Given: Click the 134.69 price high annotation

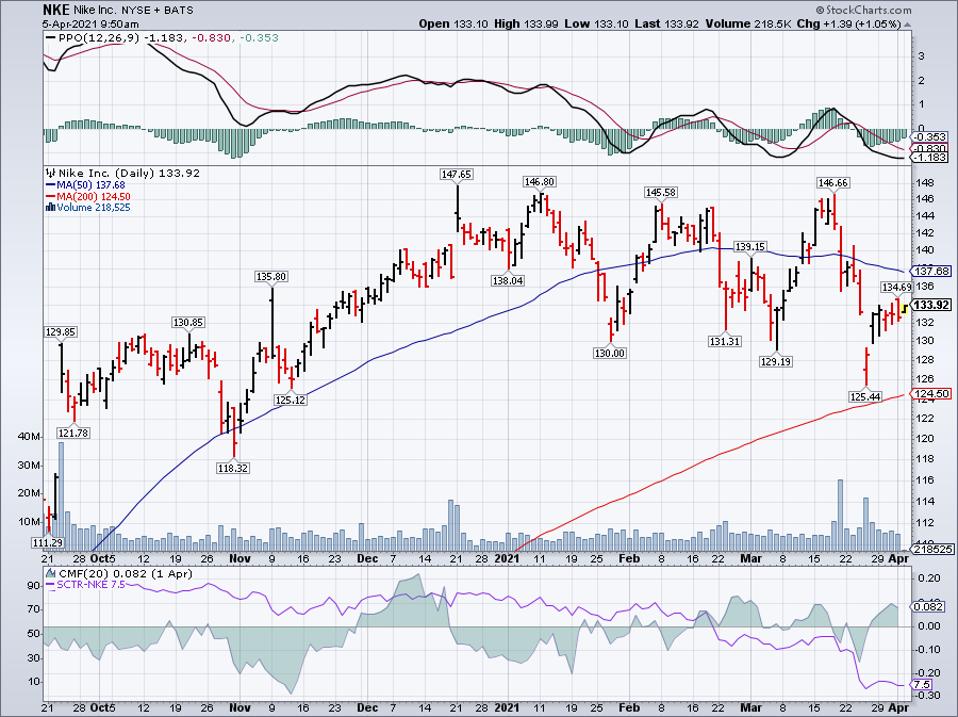Looking at the screenshot, I should pos(896,287).
